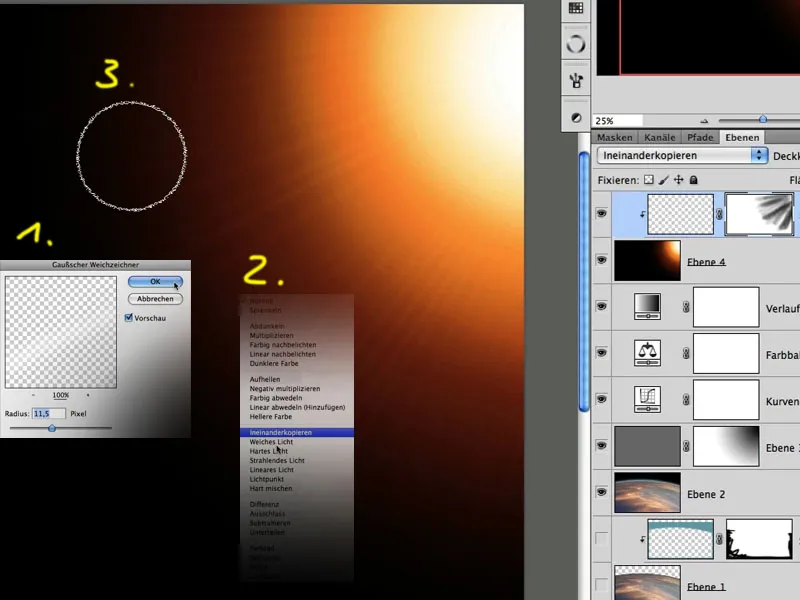Click the Ebene 1 layer name
This screenshot has width=800, height=600.
tap(706, 587)
